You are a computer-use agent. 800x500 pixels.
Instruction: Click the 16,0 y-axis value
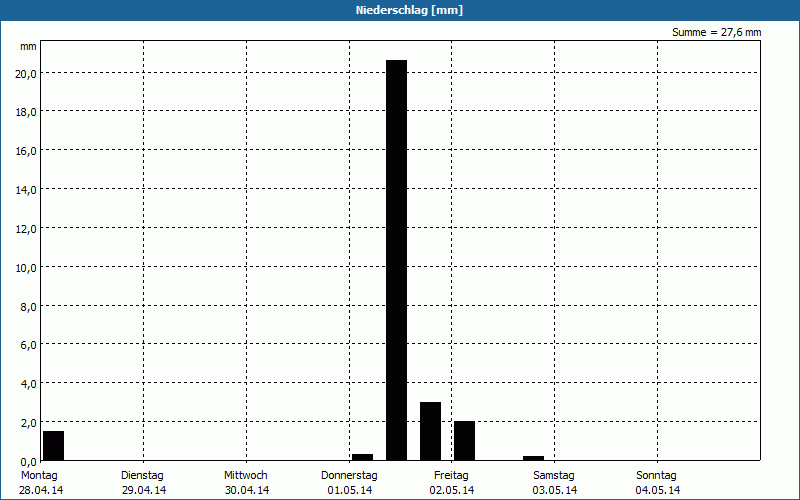pos(26,152)
